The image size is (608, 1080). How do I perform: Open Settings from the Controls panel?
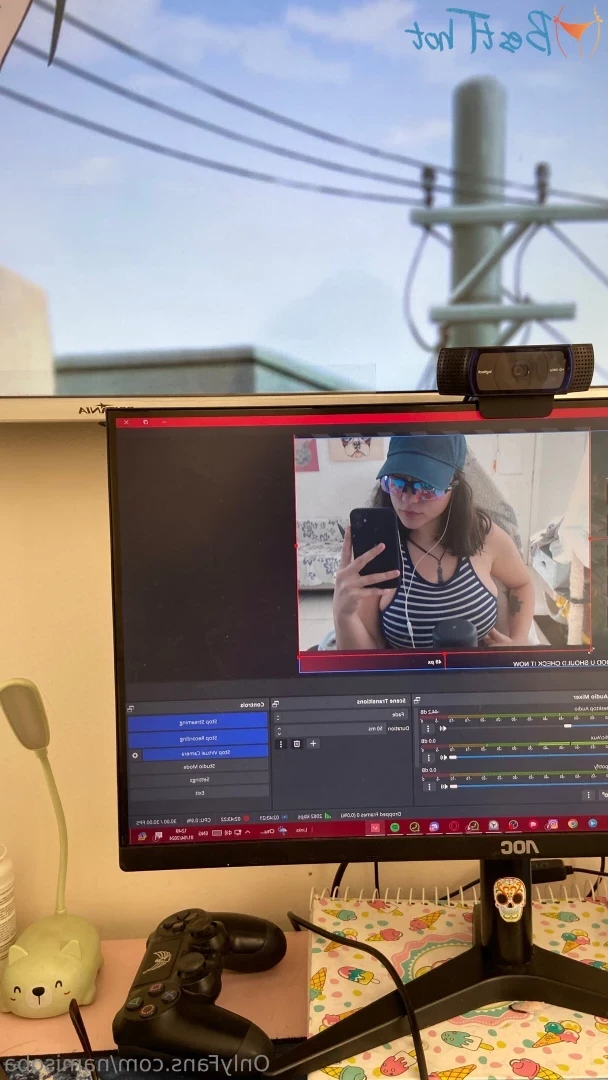(198, 780)
